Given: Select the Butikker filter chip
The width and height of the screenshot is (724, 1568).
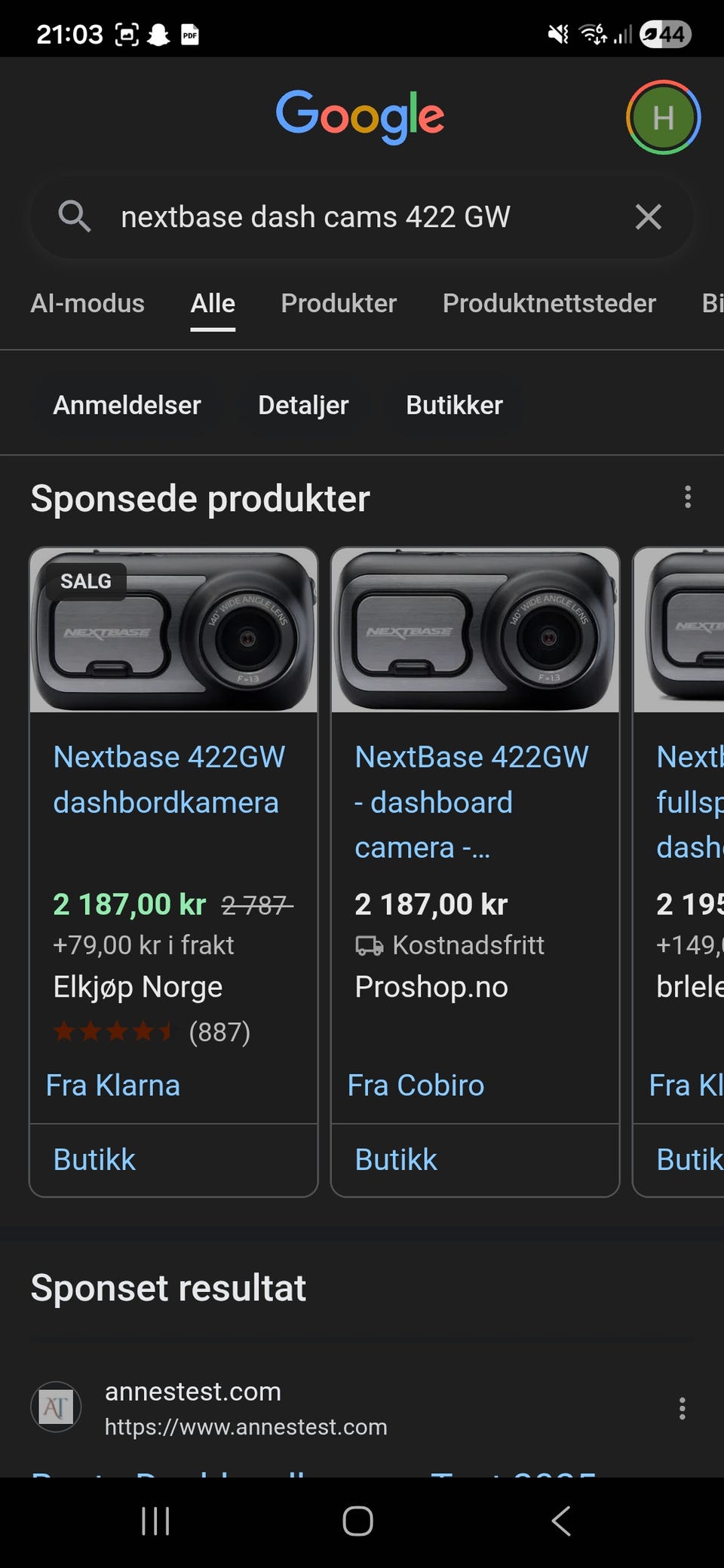Looking at the screenshot, I should point(454,406).
